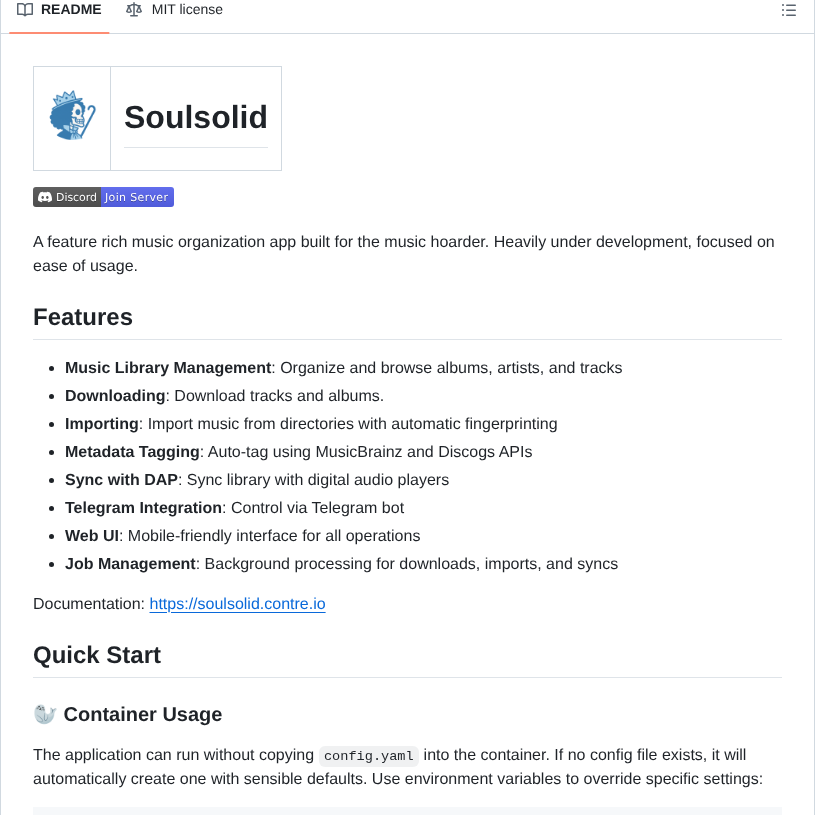Click the Soulsolid skeleton king logo

pos(72,118)
